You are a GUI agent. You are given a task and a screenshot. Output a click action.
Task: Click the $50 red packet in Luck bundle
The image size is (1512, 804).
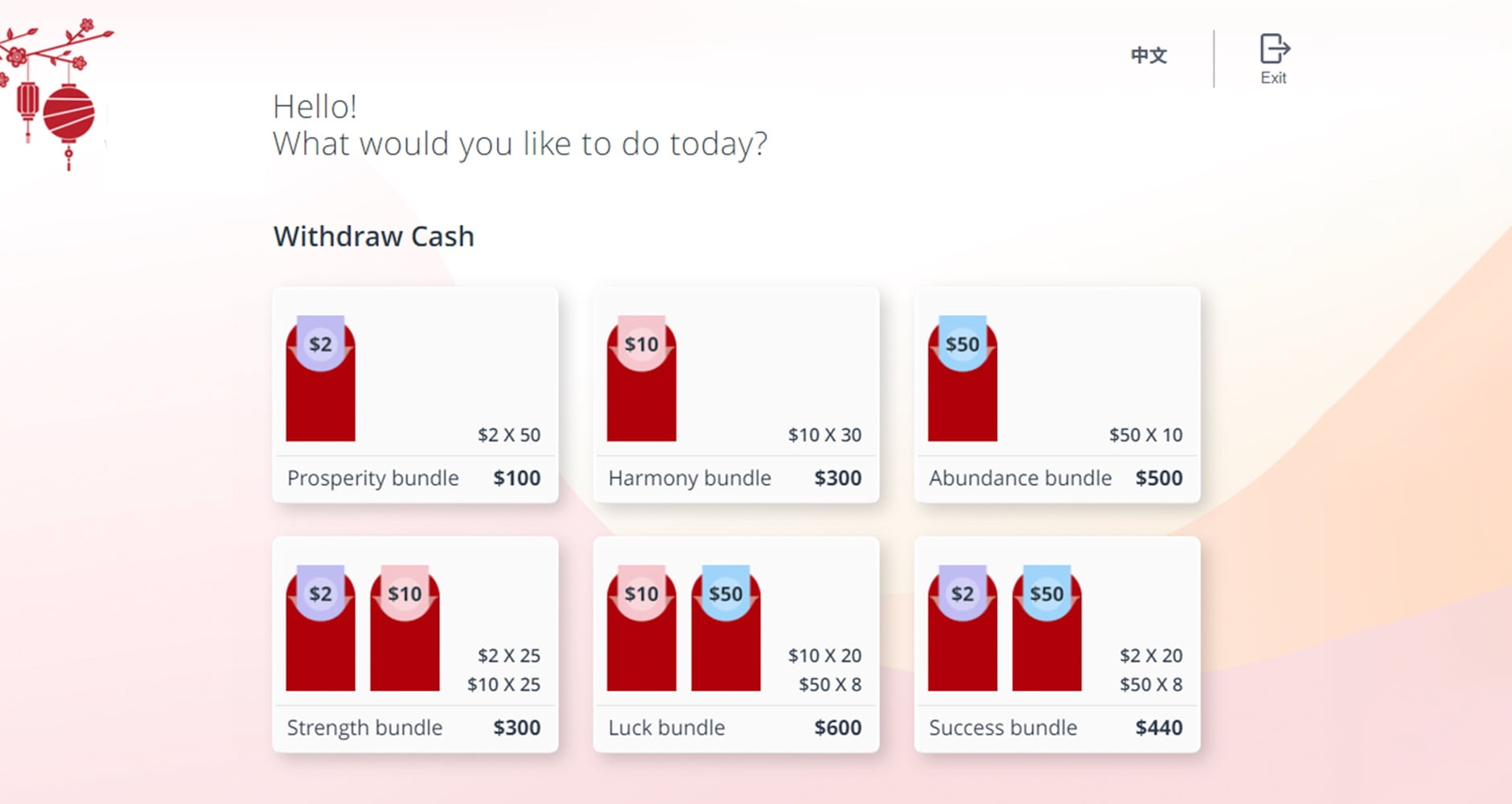point(725,628)
